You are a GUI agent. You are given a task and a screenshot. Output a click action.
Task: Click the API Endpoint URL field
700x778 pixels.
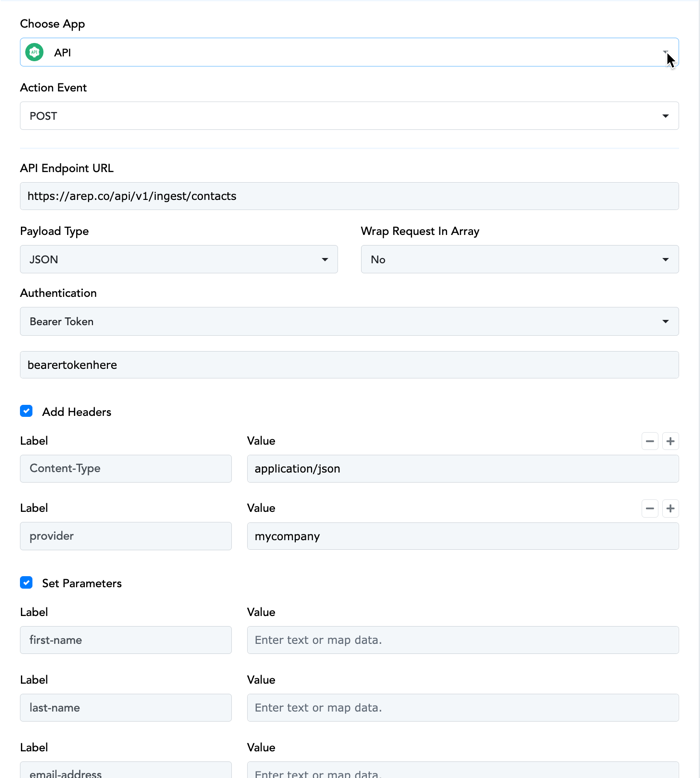coord(349,196)
